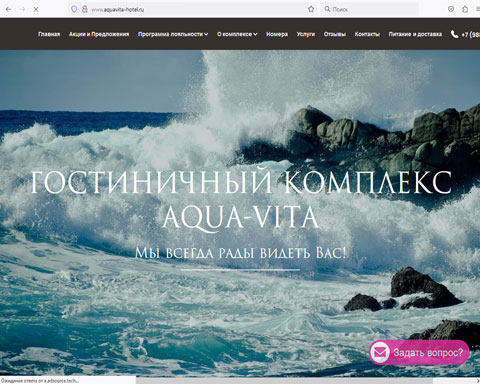This screenshot has width=480, height=384.
Task: Open Питание и доставка page
Action: click(415, 34)
